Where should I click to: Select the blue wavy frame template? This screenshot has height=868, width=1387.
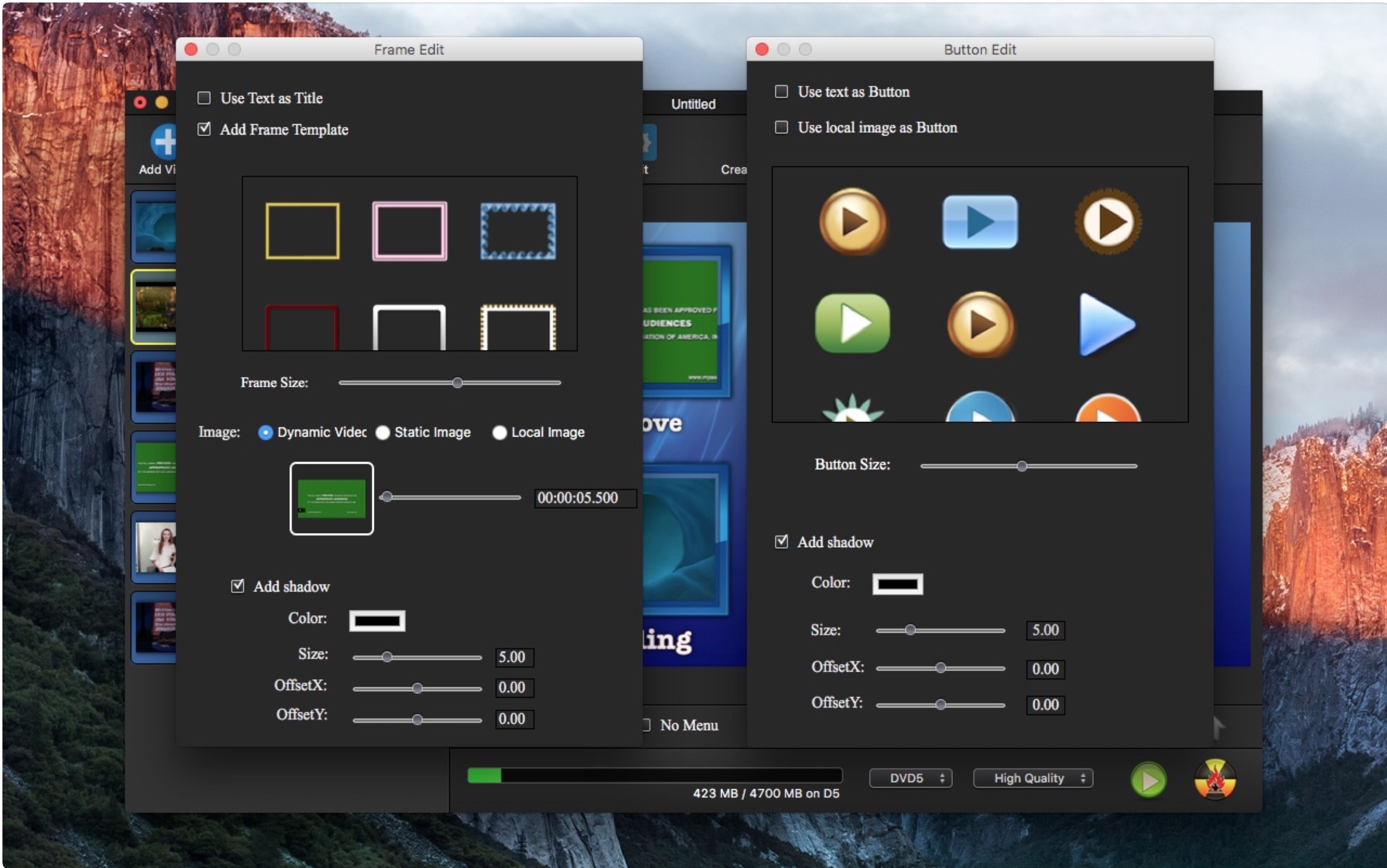[x=518, y=231]
